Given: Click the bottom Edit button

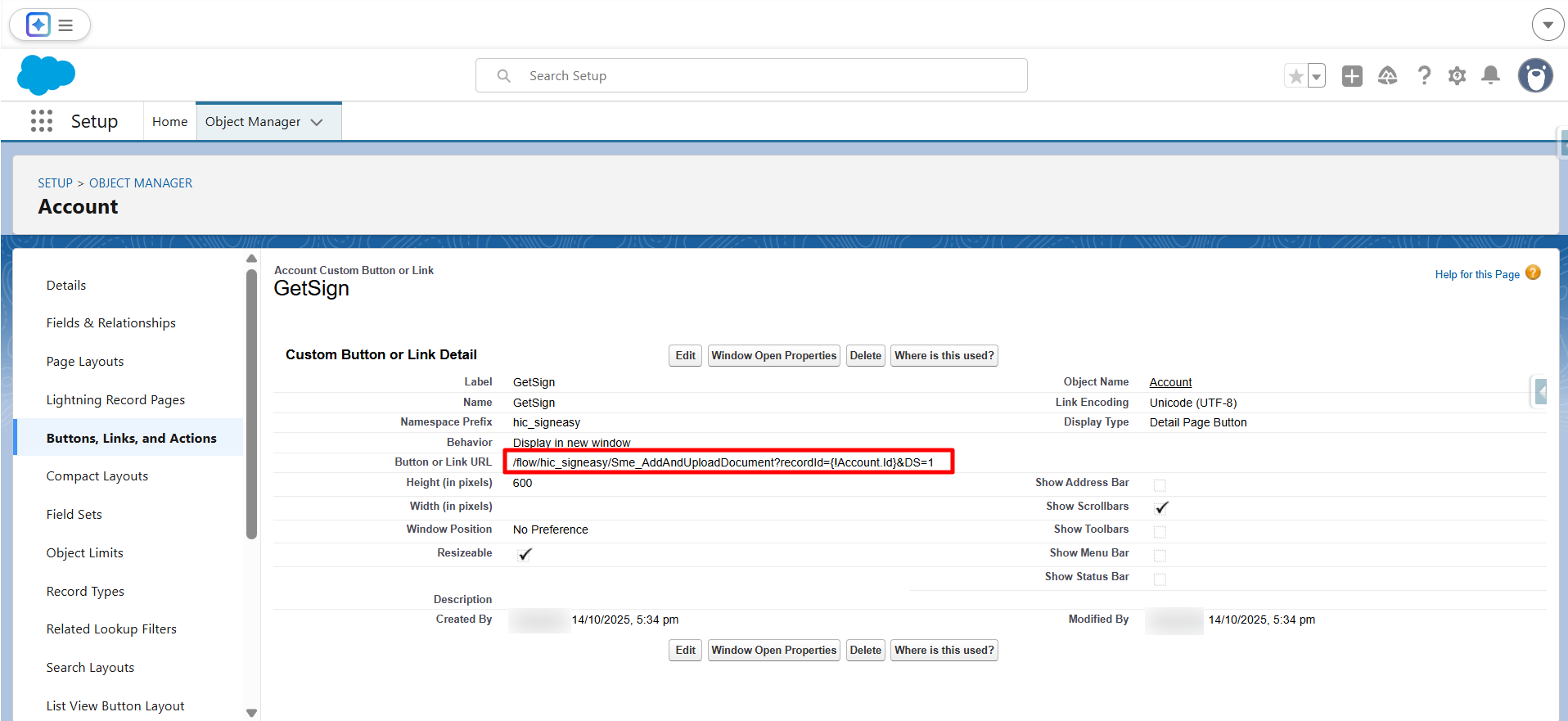Looking at the screenshot, I should [685, 651].
